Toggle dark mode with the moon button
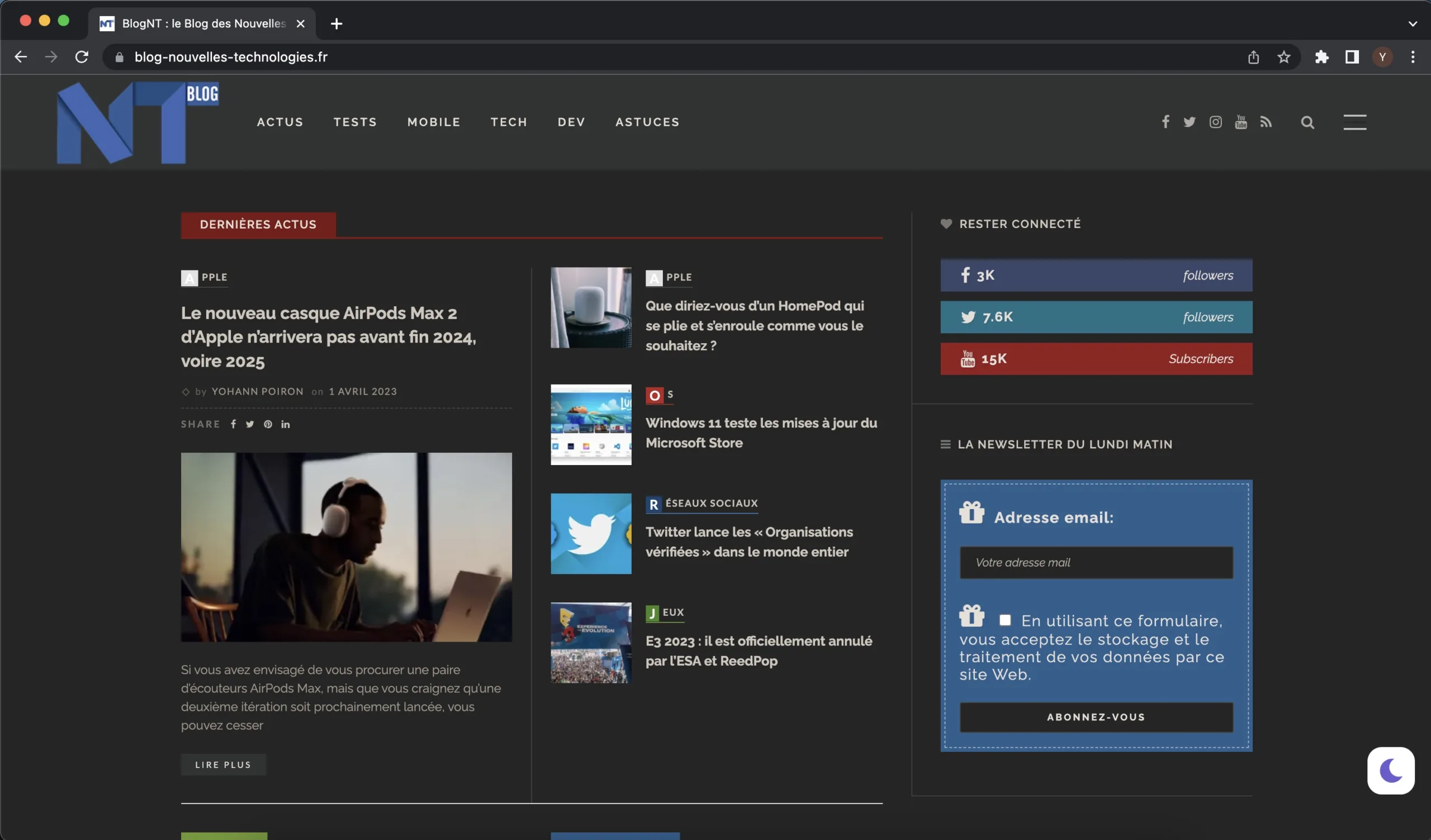Viewport: 1431px width, 840px height. coord(1391,771)
